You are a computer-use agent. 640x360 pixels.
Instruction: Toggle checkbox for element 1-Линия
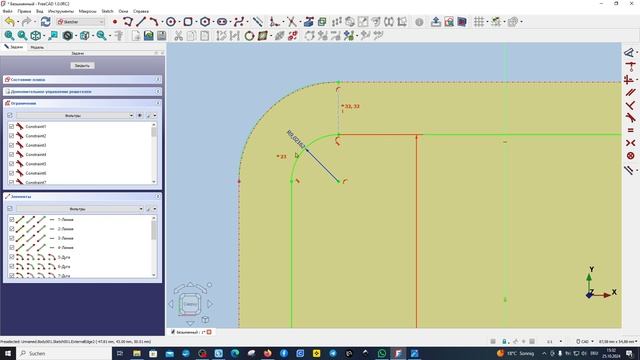pyautogui.click(x=11, y=220)
